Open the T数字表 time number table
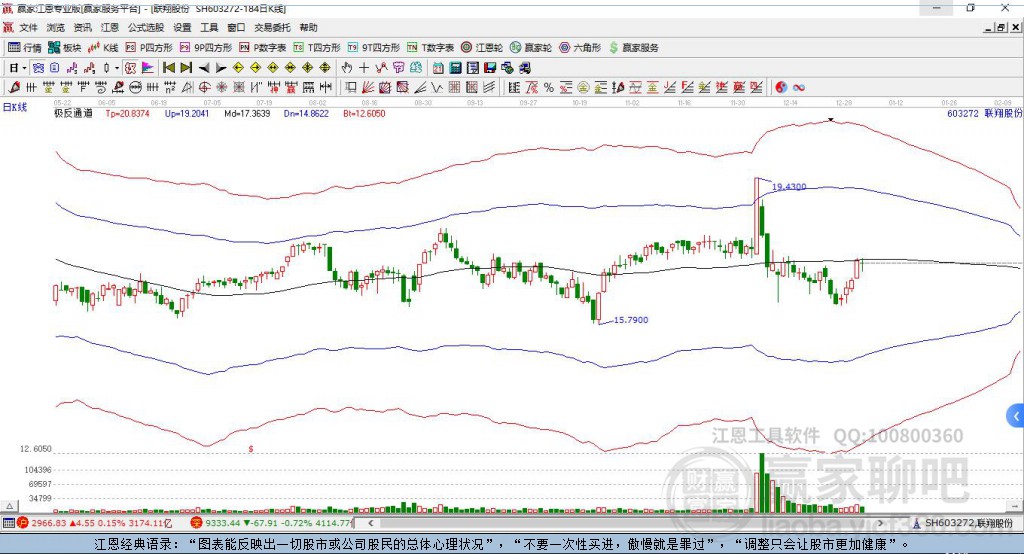 [430, 48]
